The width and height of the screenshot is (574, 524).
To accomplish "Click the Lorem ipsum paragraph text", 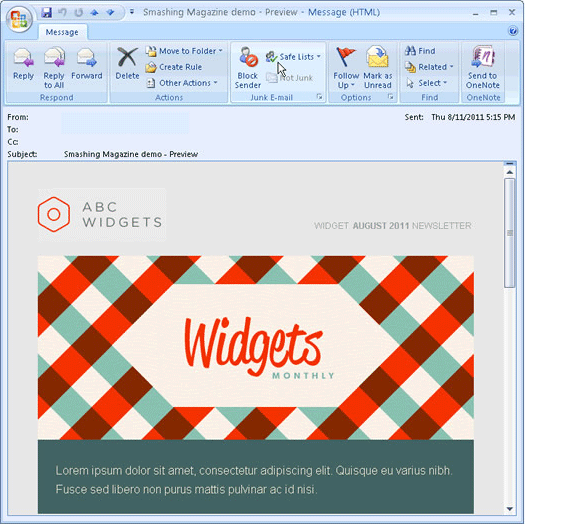I will [254, 480].
